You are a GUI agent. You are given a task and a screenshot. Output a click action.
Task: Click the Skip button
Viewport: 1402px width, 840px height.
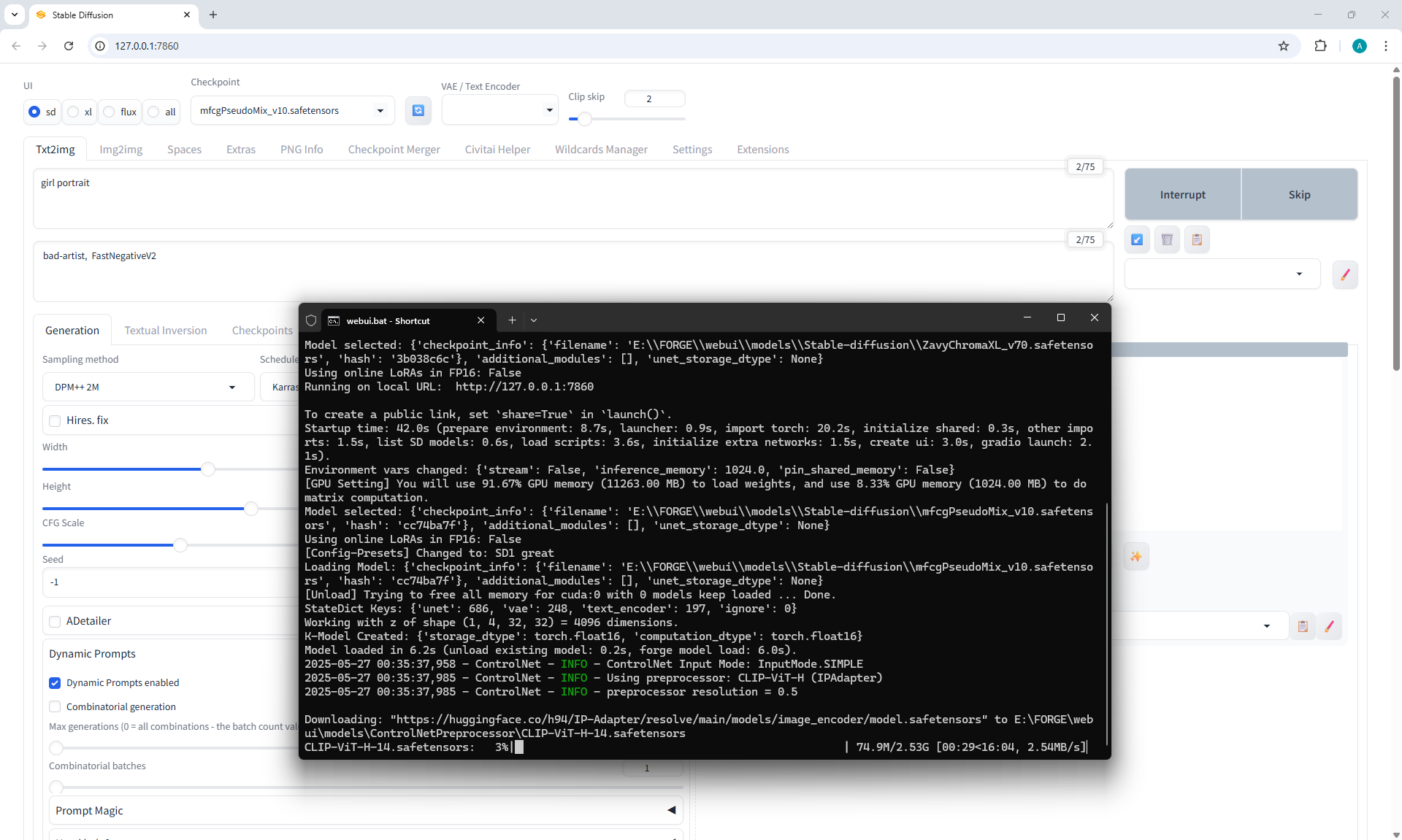pos(1299,195)
